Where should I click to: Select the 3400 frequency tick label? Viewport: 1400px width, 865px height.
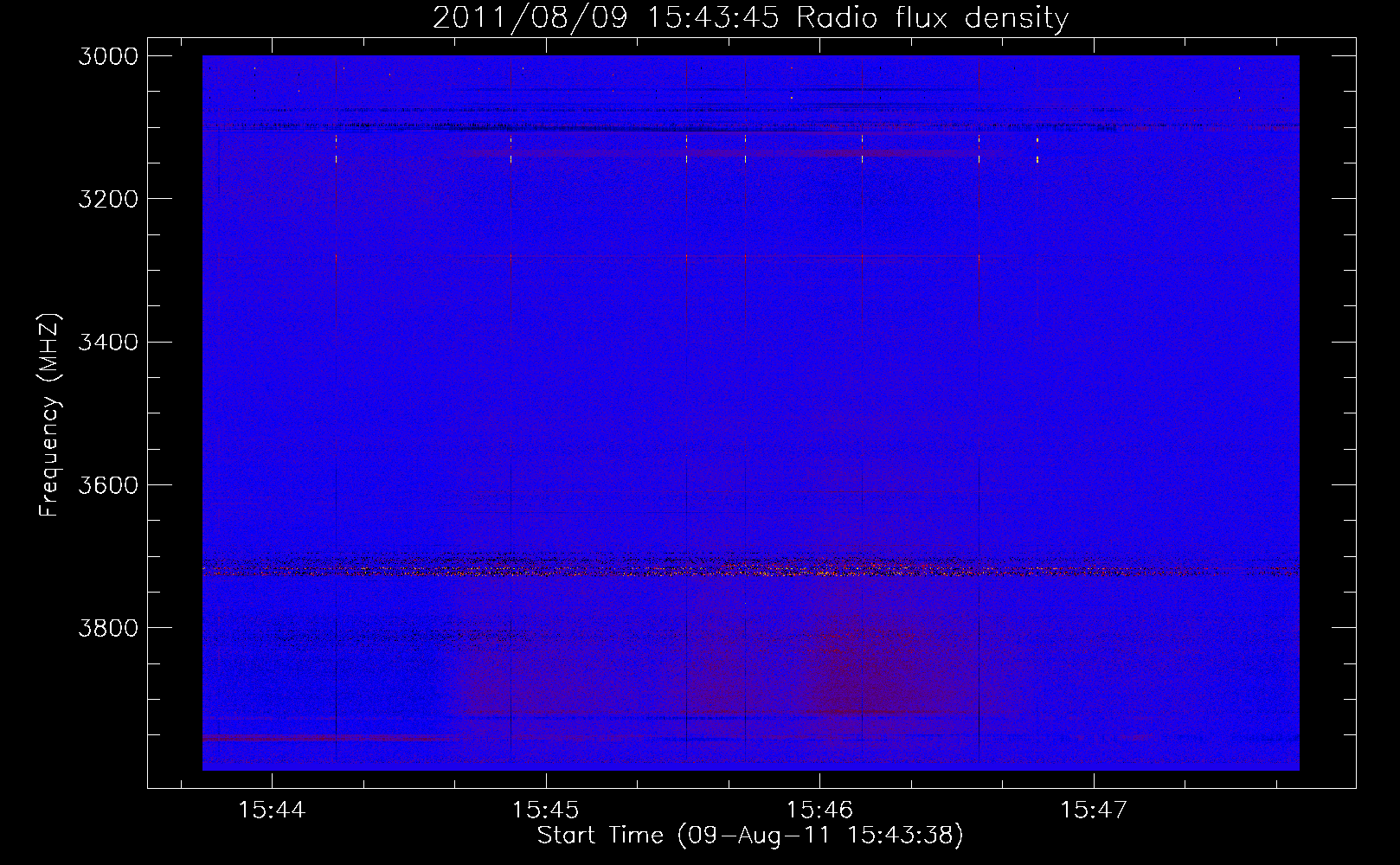click(108, 342)
